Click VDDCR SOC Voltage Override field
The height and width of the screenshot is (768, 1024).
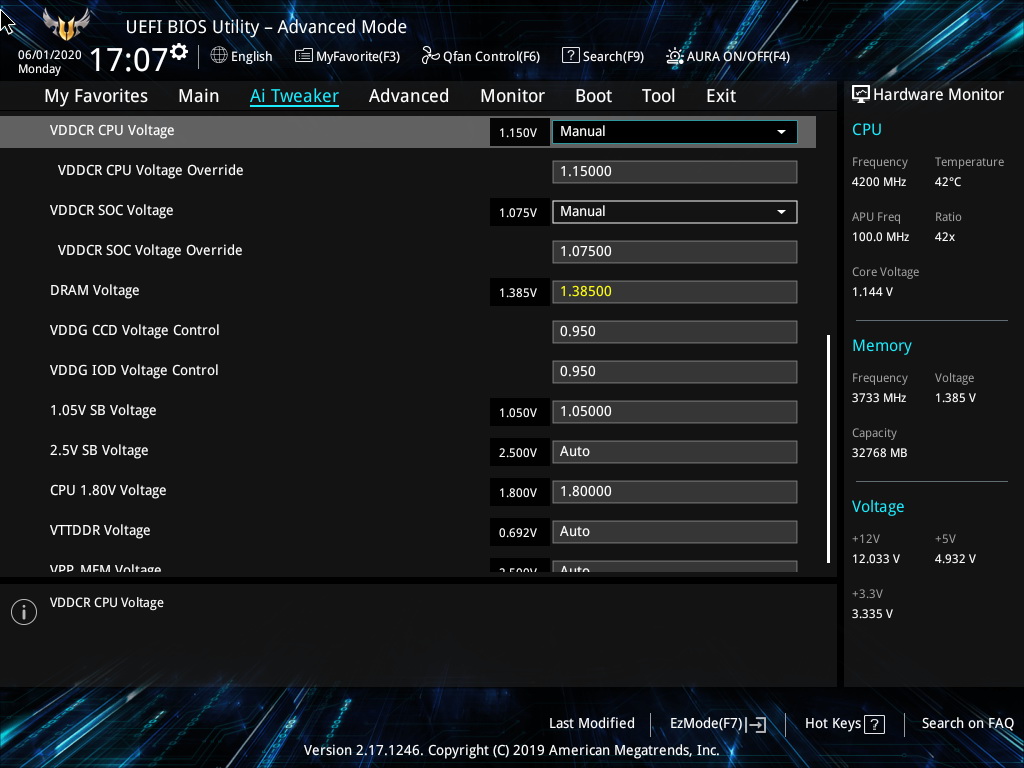pyautogui.click(x=675, y=251)
